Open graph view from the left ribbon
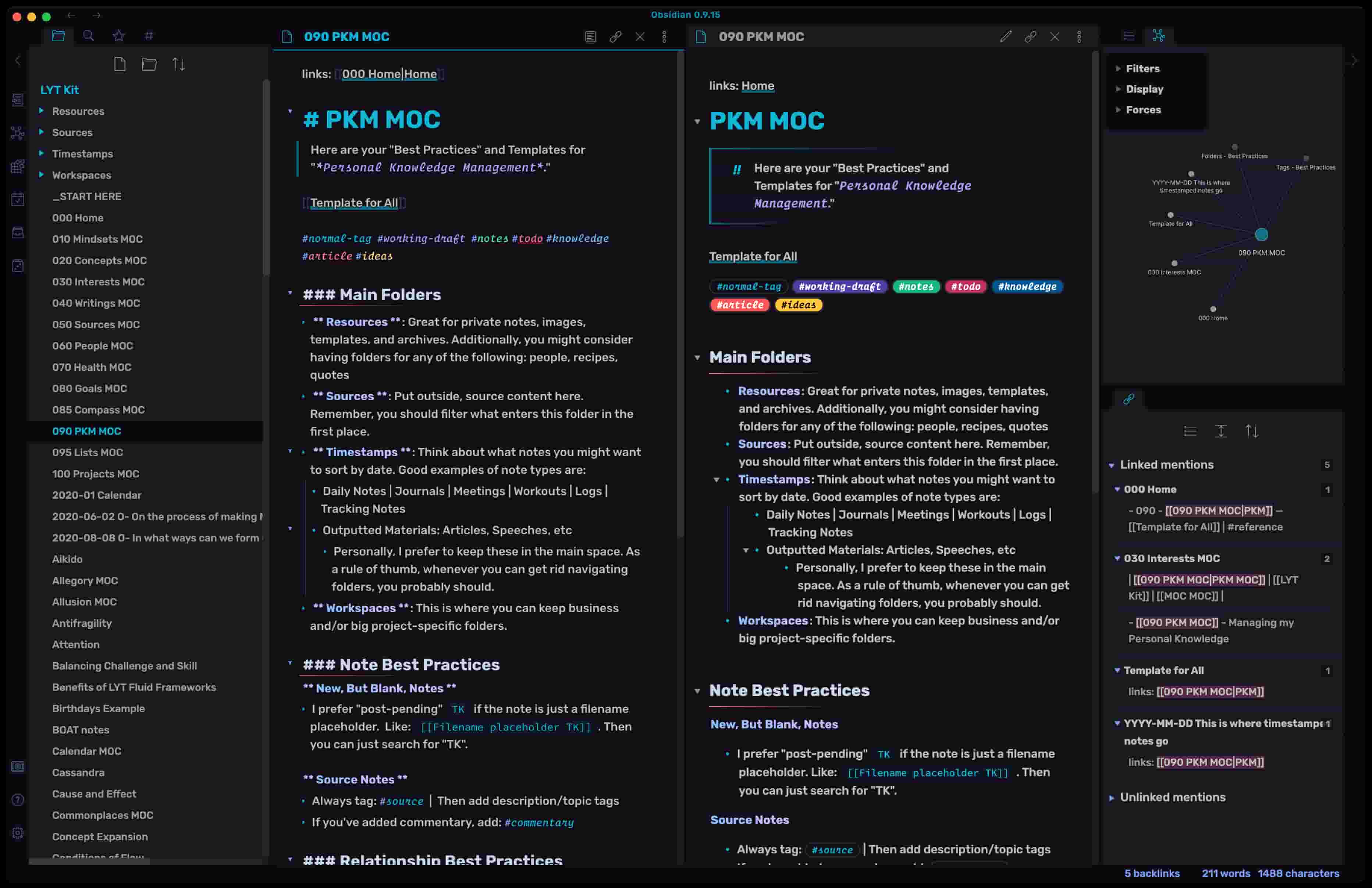 pos(18,133)
